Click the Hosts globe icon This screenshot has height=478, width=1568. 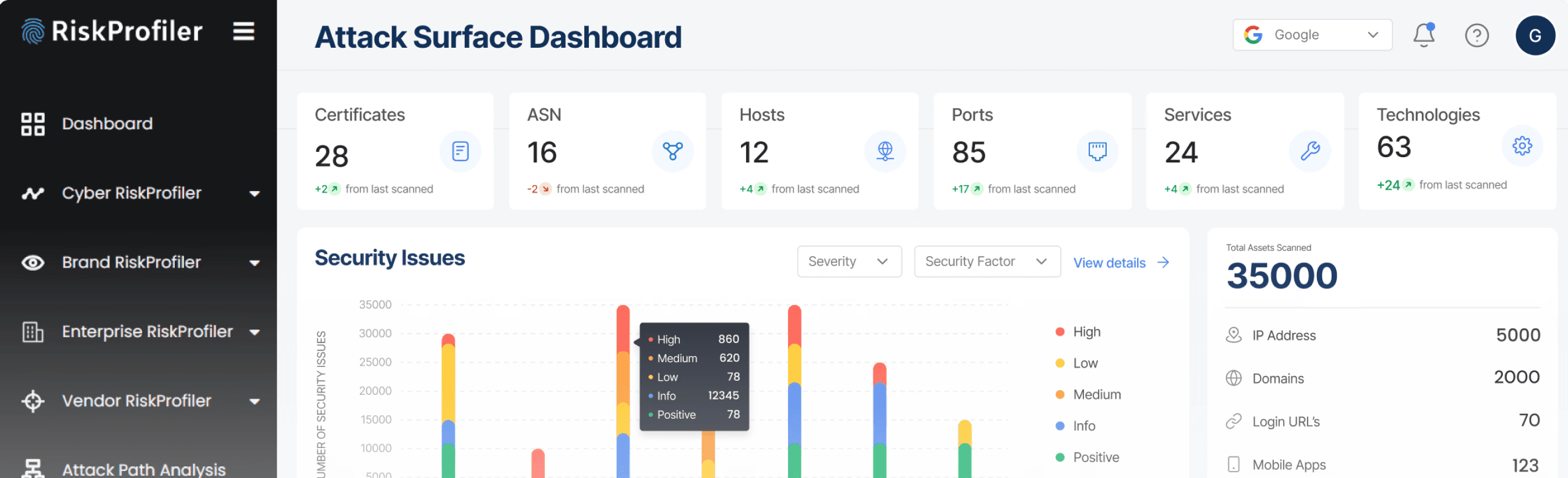coord(885,151)
